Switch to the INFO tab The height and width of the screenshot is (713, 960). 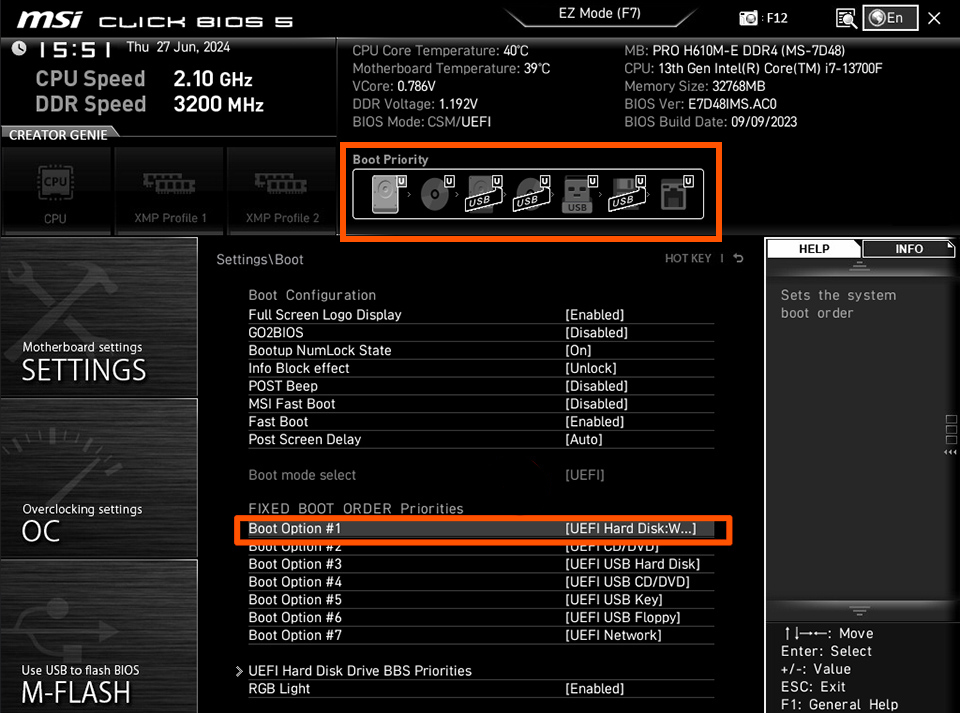click(908, 249)
